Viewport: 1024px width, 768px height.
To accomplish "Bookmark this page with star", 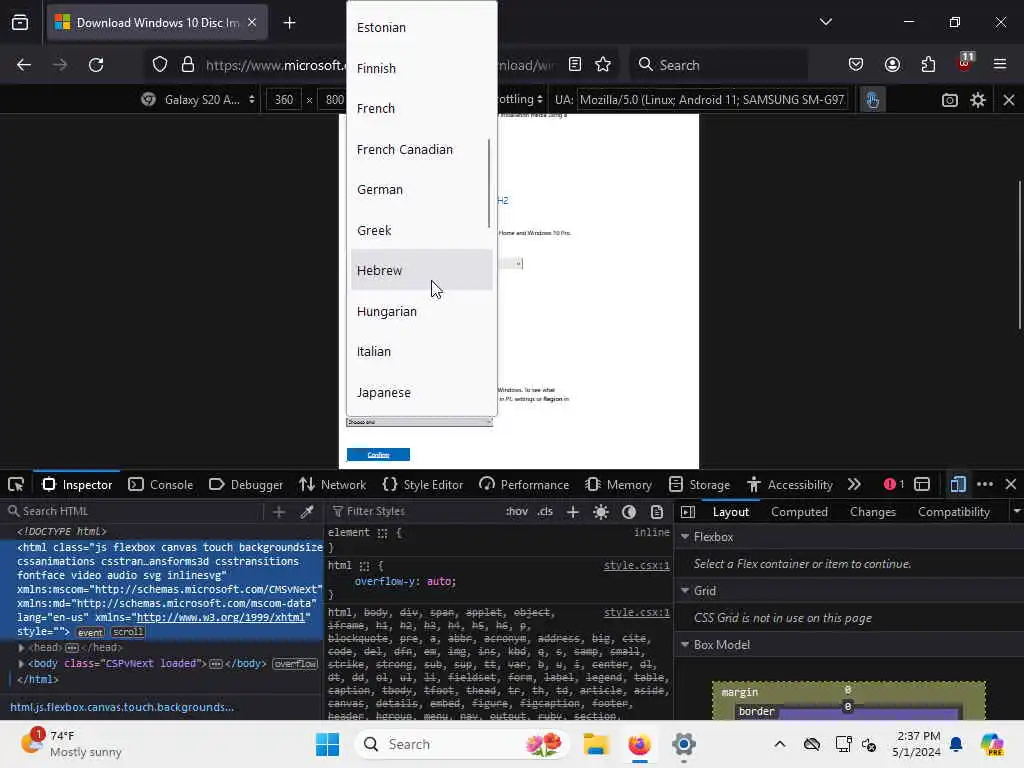I will (603, 64).
